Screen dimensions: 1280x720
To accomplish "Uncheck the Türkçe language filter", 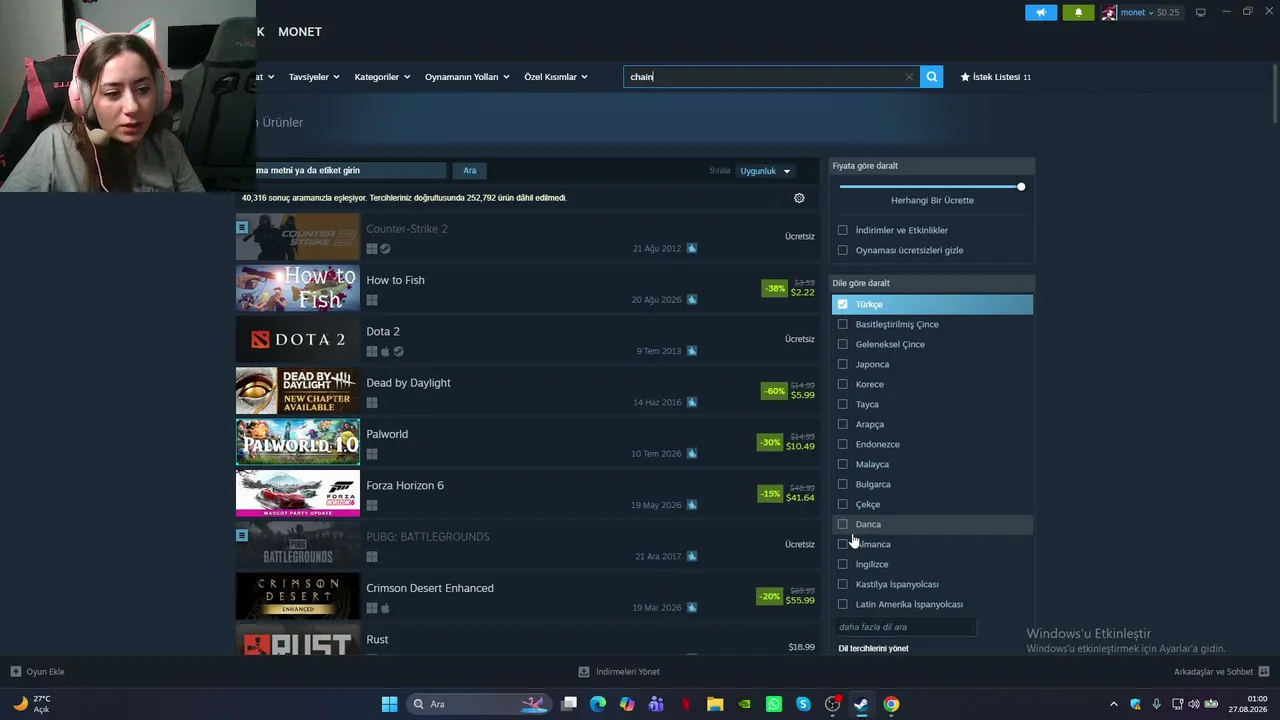I will pos(842,304).
